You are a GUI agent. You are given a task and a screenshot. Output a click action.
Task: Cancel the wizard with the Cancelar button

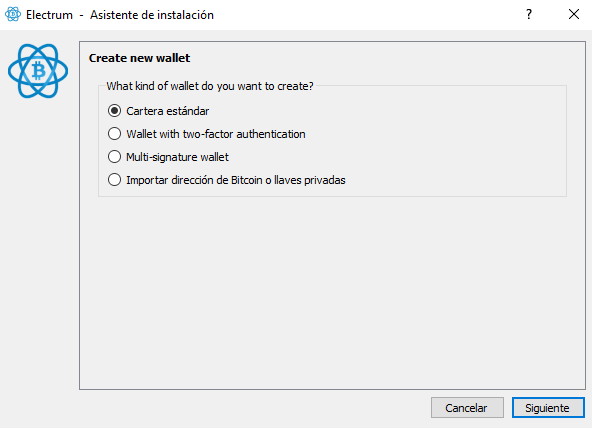[x=467, y=408]
